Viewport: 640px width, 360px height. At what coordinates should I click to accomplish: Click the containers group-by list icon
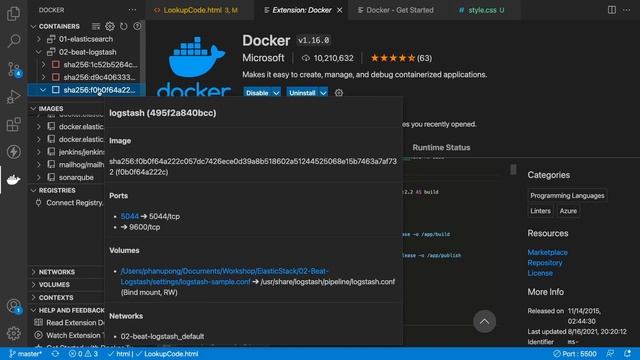[x=96, y=26]
